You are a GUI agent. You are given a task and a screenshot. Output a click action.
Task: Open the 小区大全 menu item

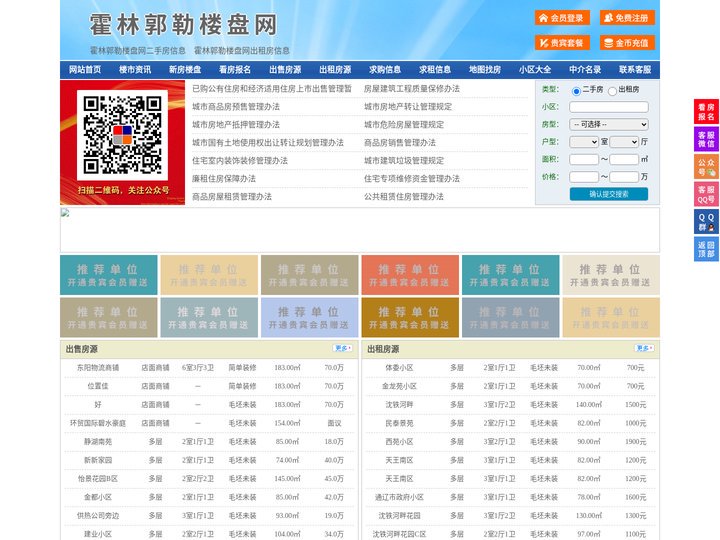pos(535,70)
